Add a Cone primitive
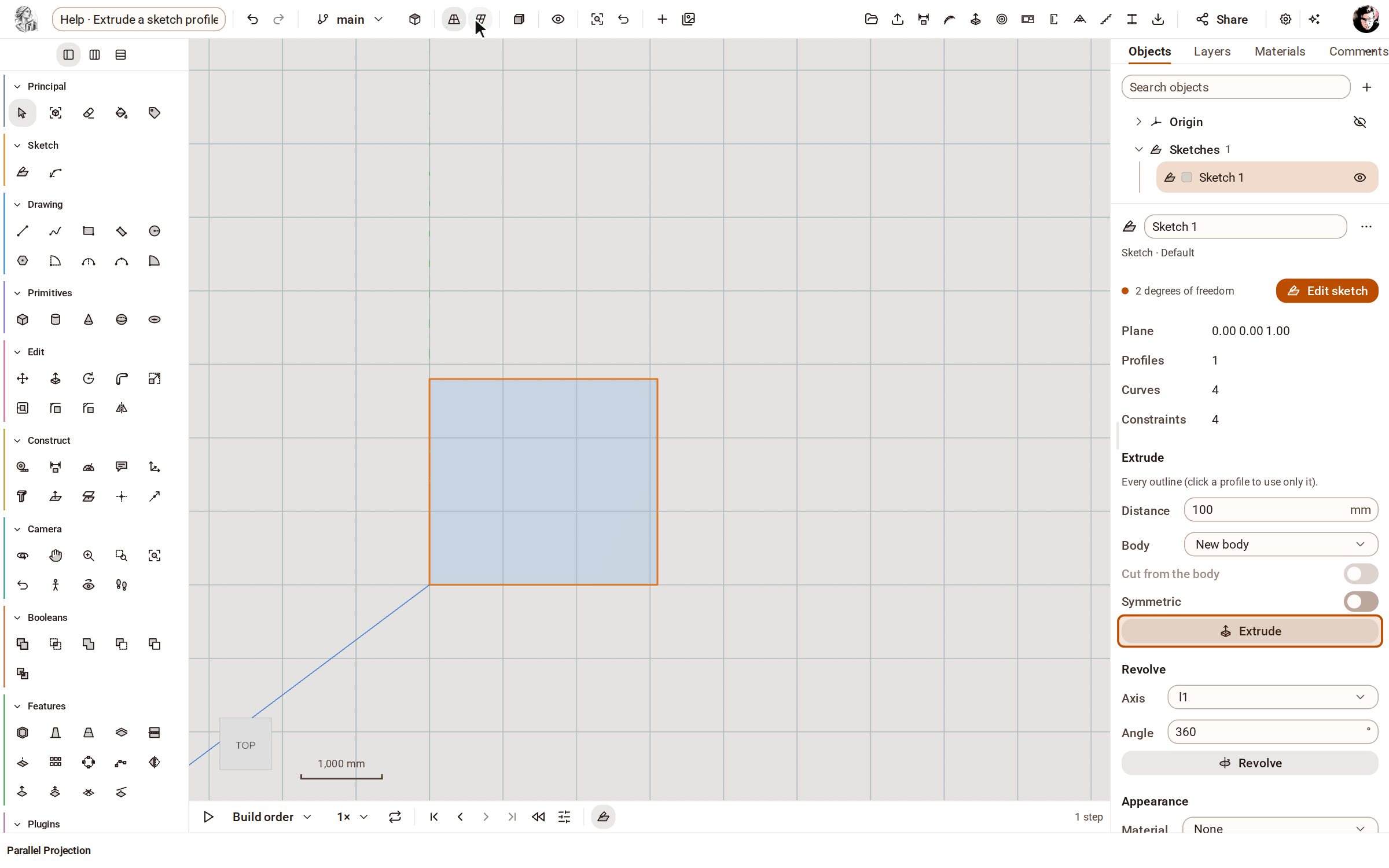Viewport: 1389px width, 868px height. (x=88, y=319)
